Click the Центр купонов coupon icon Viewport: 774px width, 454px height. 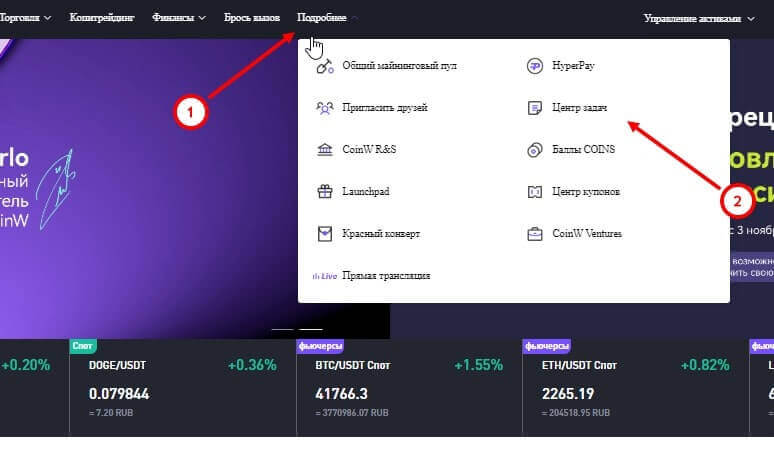point(534,191)
